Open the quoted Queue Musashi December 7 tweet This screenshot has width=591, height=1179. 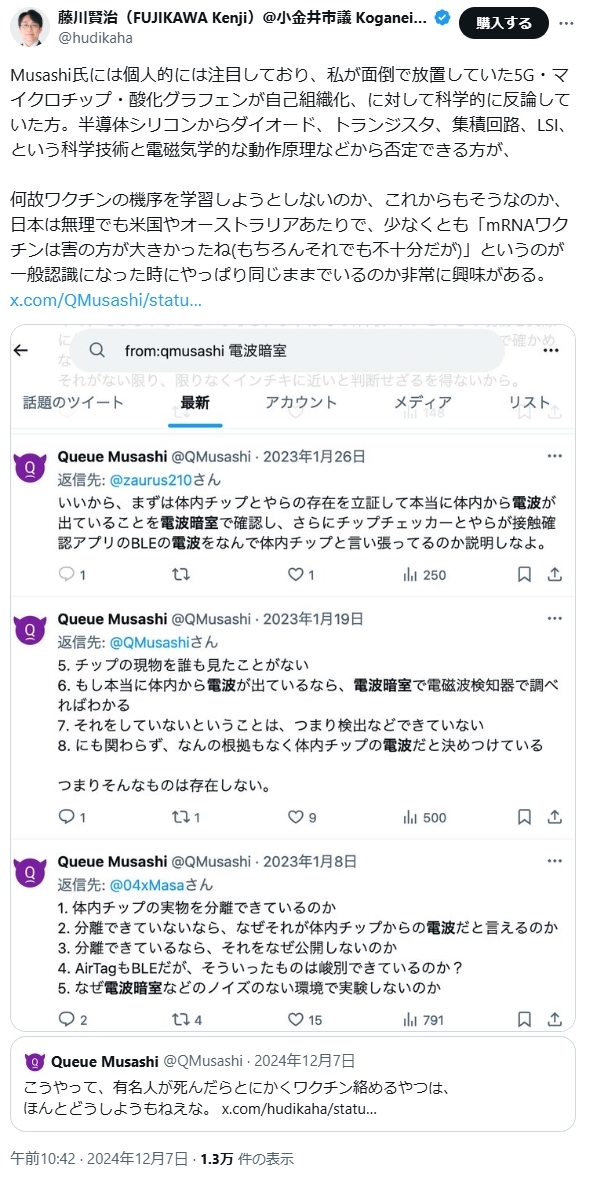point(293,1084)
